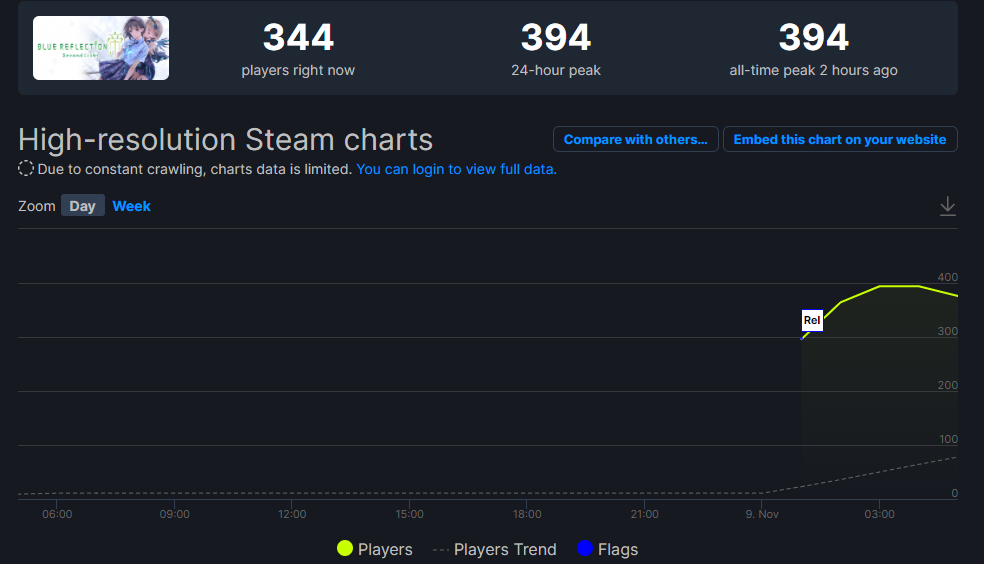Image resolution: width=984 pixels, height=564 pixels.
Task: Open Compare with others dialog
Action: 635,139
